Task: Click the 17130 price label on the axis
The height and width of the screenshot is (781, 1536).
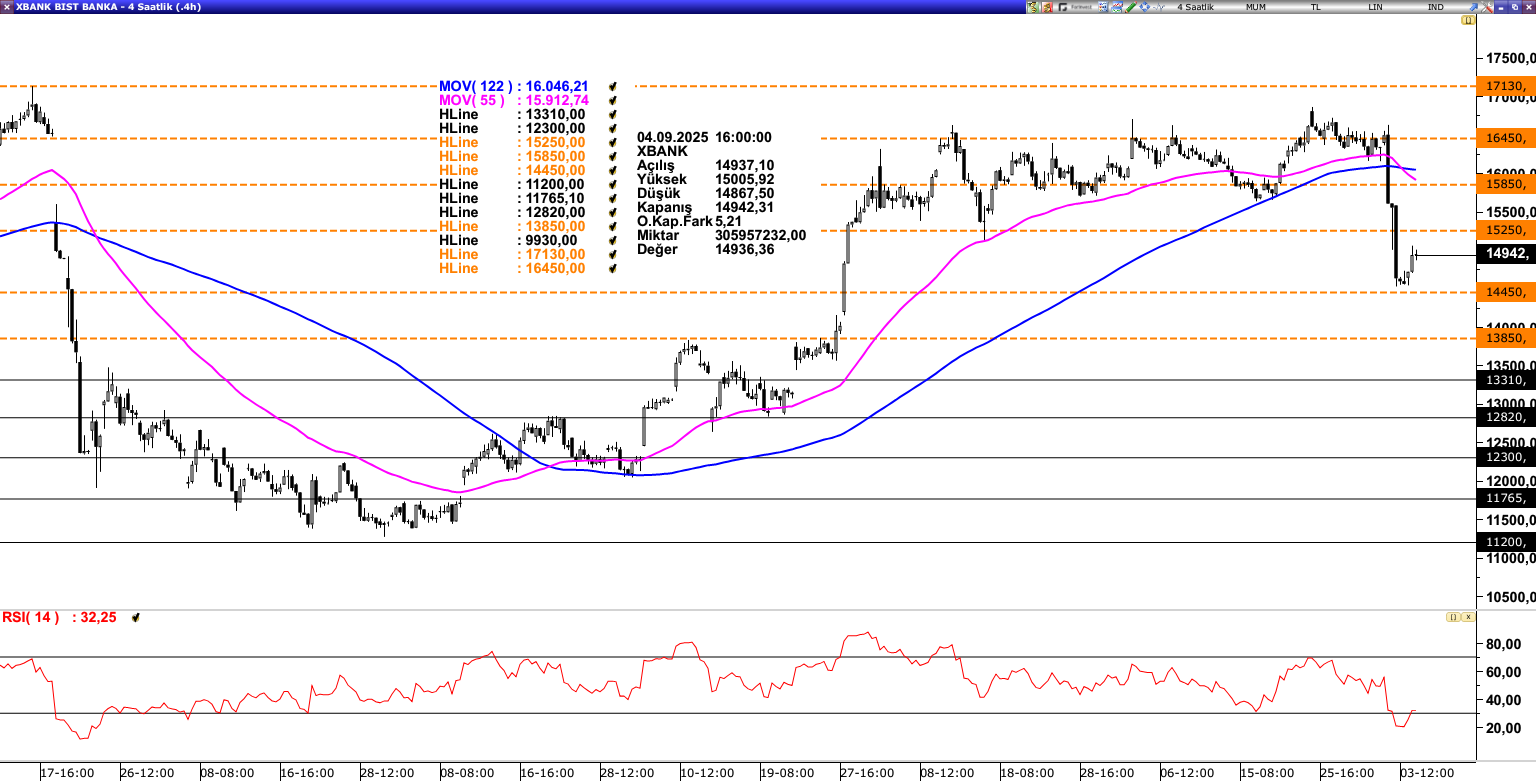Action: [1505, 86]
